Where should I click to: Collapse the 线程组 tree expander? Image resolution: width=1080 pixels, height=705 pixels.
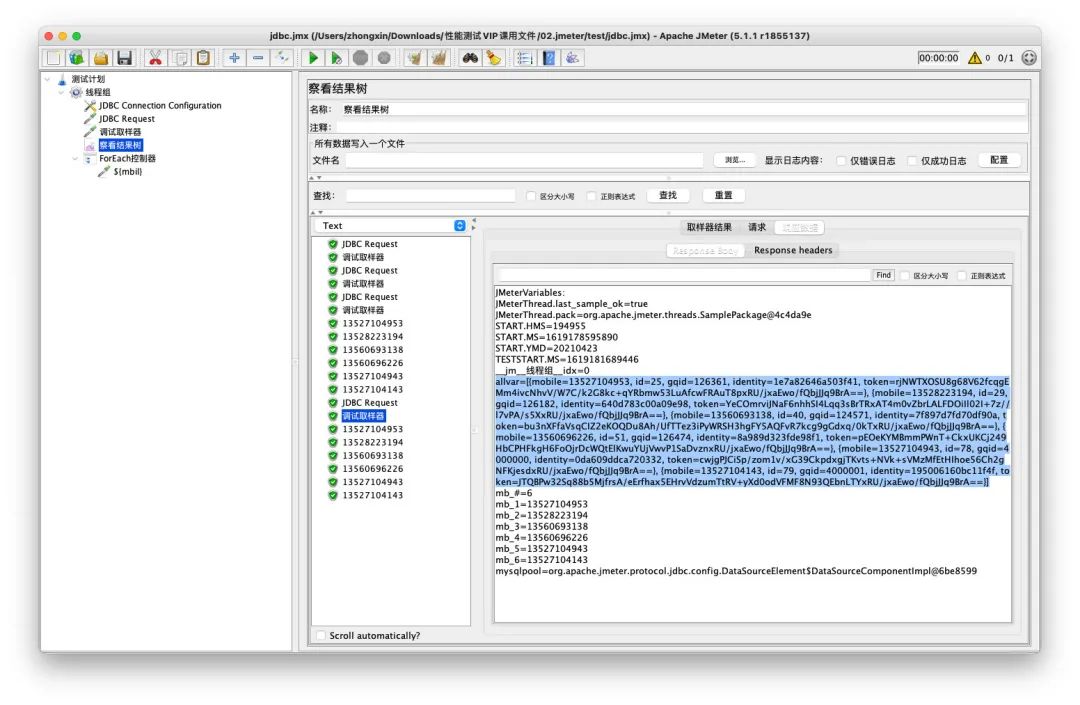(61, 92)
